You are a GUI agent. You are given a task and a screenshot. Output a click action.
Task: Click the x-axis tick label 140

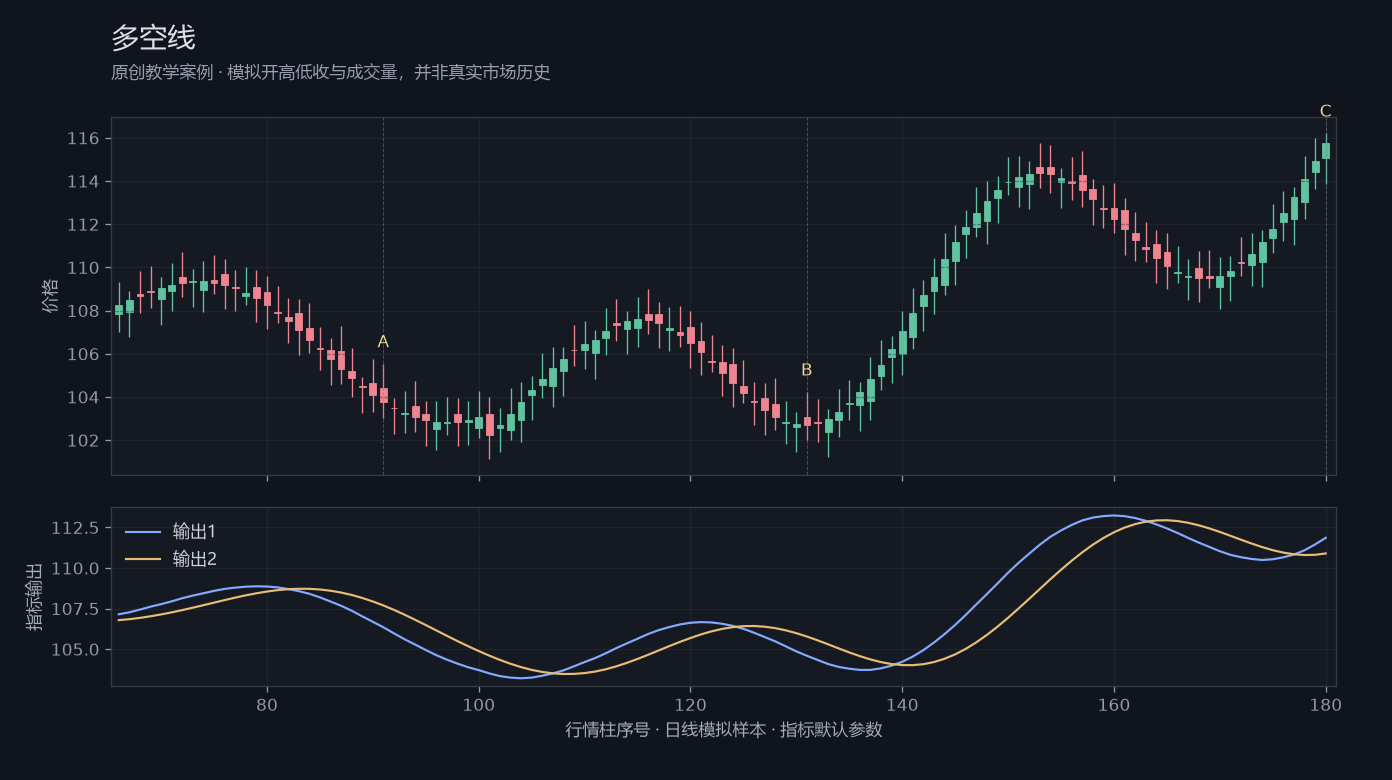pos(902,704)
